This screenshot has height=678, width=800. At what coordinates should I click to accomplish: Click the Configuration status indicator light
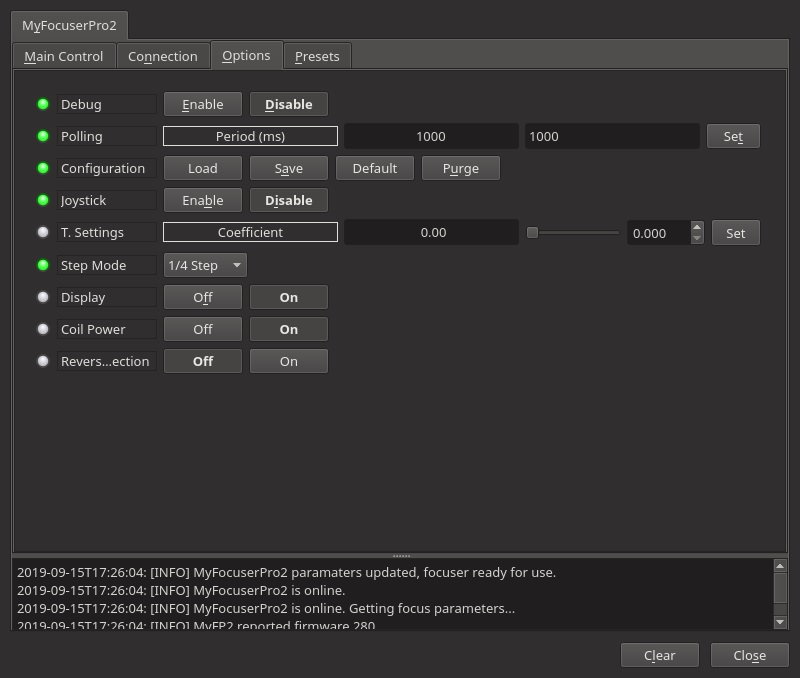tap(43, 168)
